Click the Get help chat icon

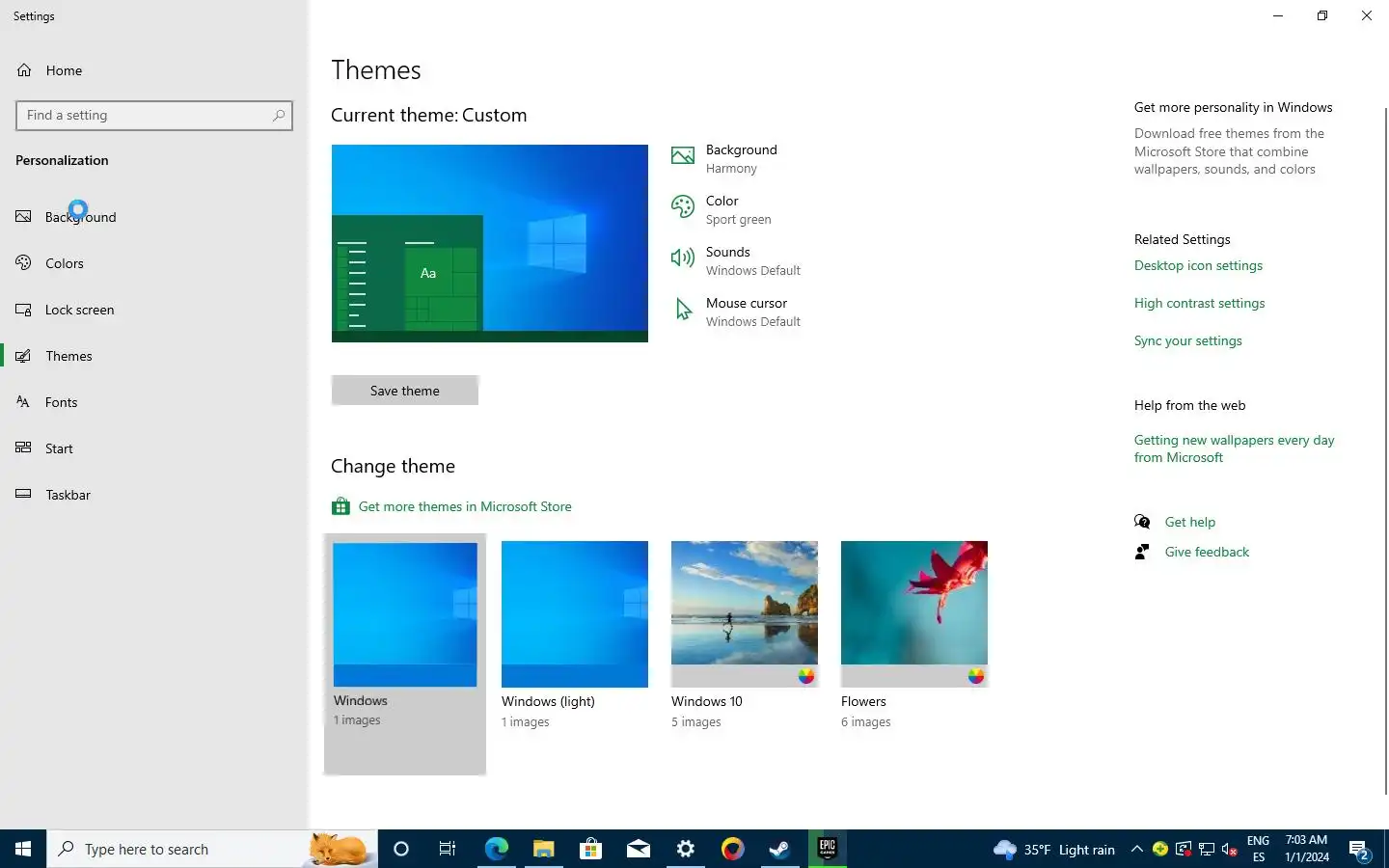(1142, 522)
